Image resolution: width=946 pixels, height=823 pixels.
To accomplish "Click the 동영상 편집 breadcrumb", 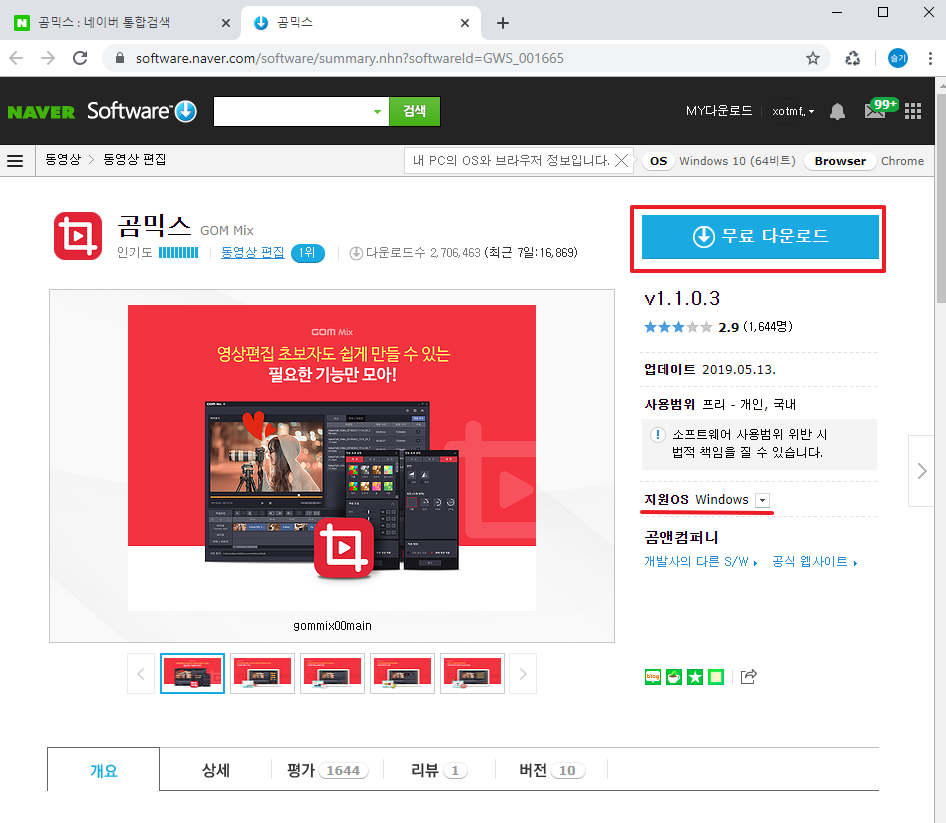I will 135,160.
